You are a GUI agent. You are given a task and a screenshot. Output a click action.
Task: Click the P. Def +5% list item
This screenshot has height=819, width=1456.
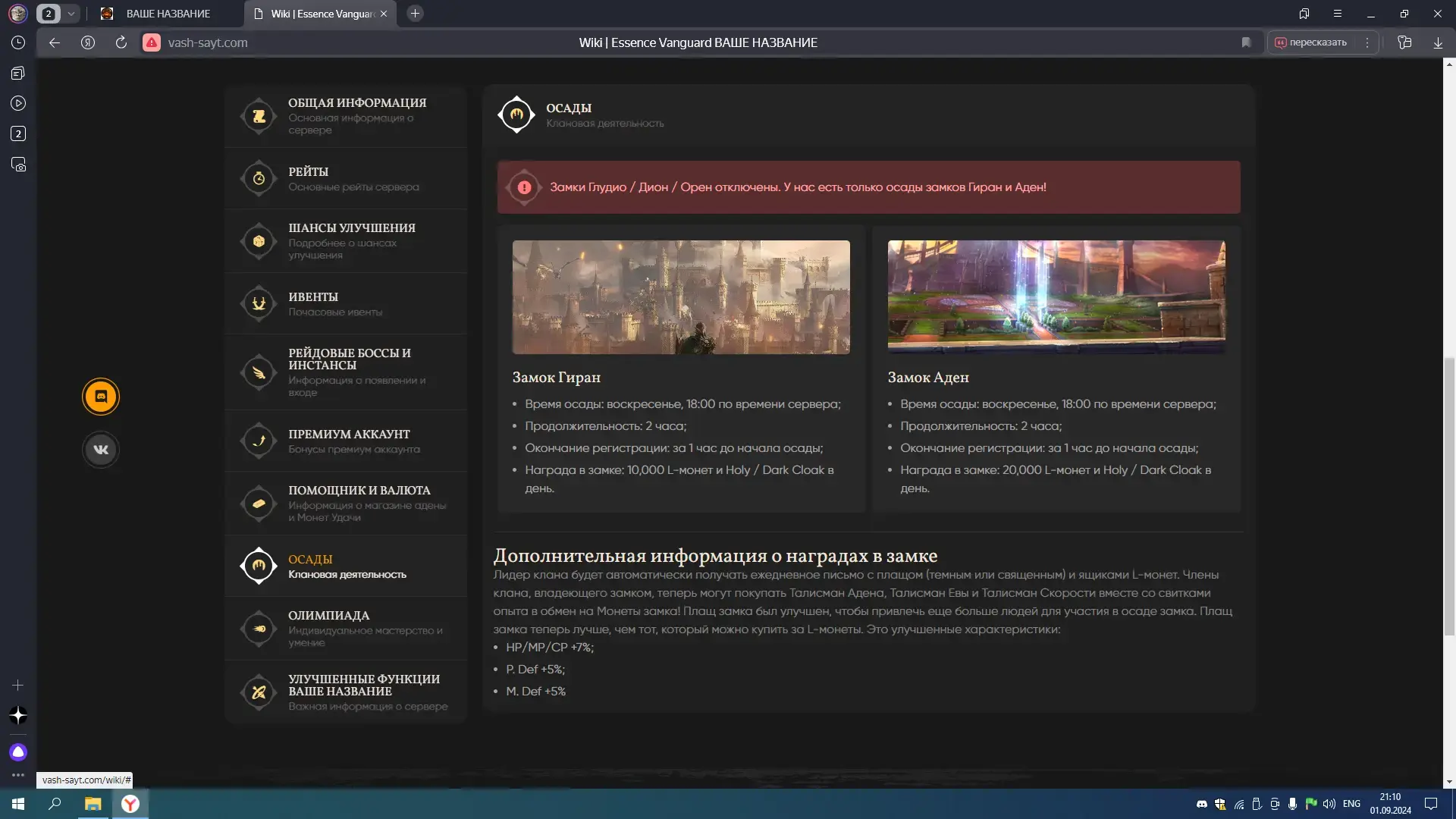click(535, 670)
